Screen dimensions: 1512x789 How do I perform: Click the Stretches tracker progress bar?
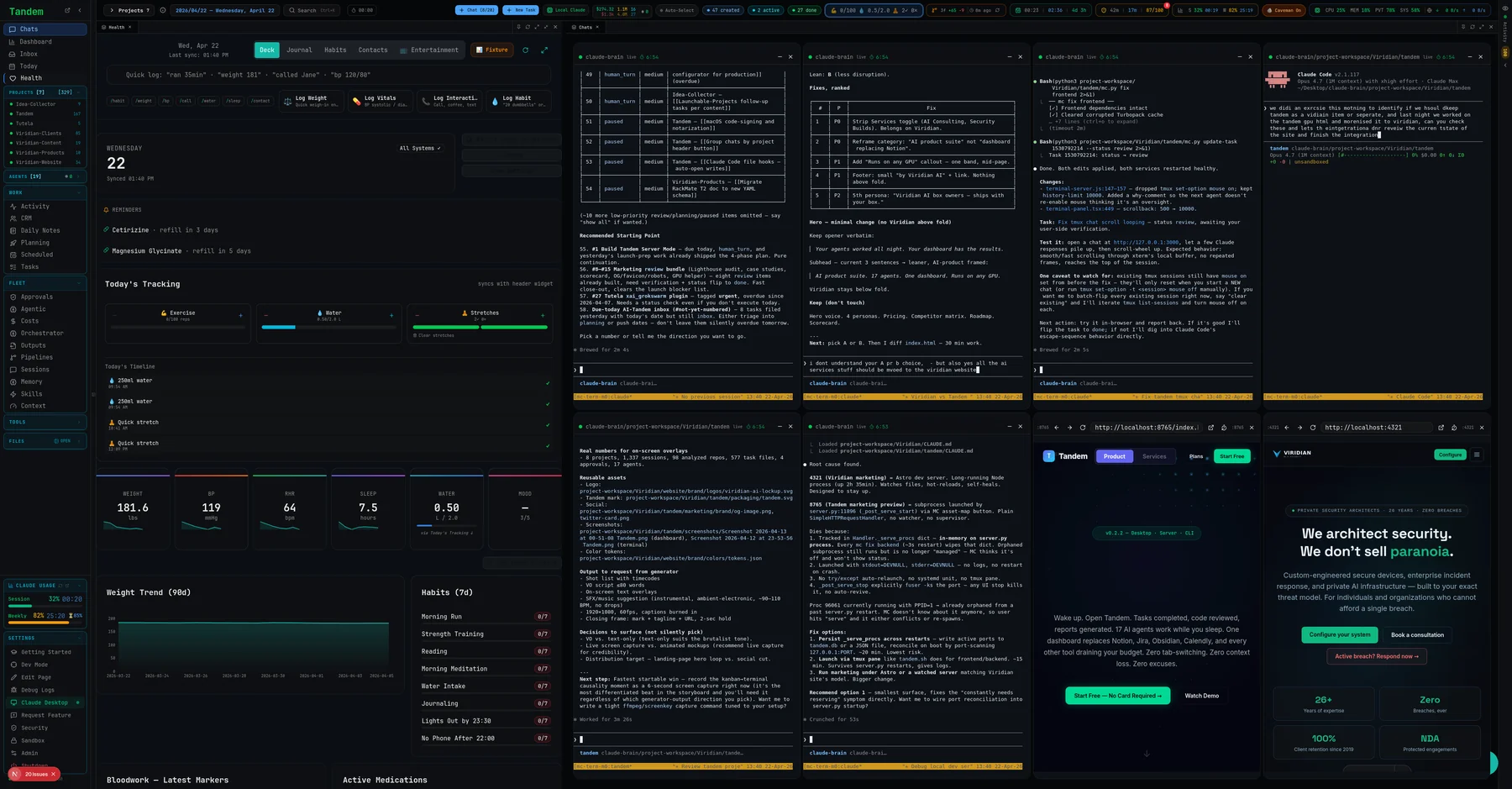(480, 327)
